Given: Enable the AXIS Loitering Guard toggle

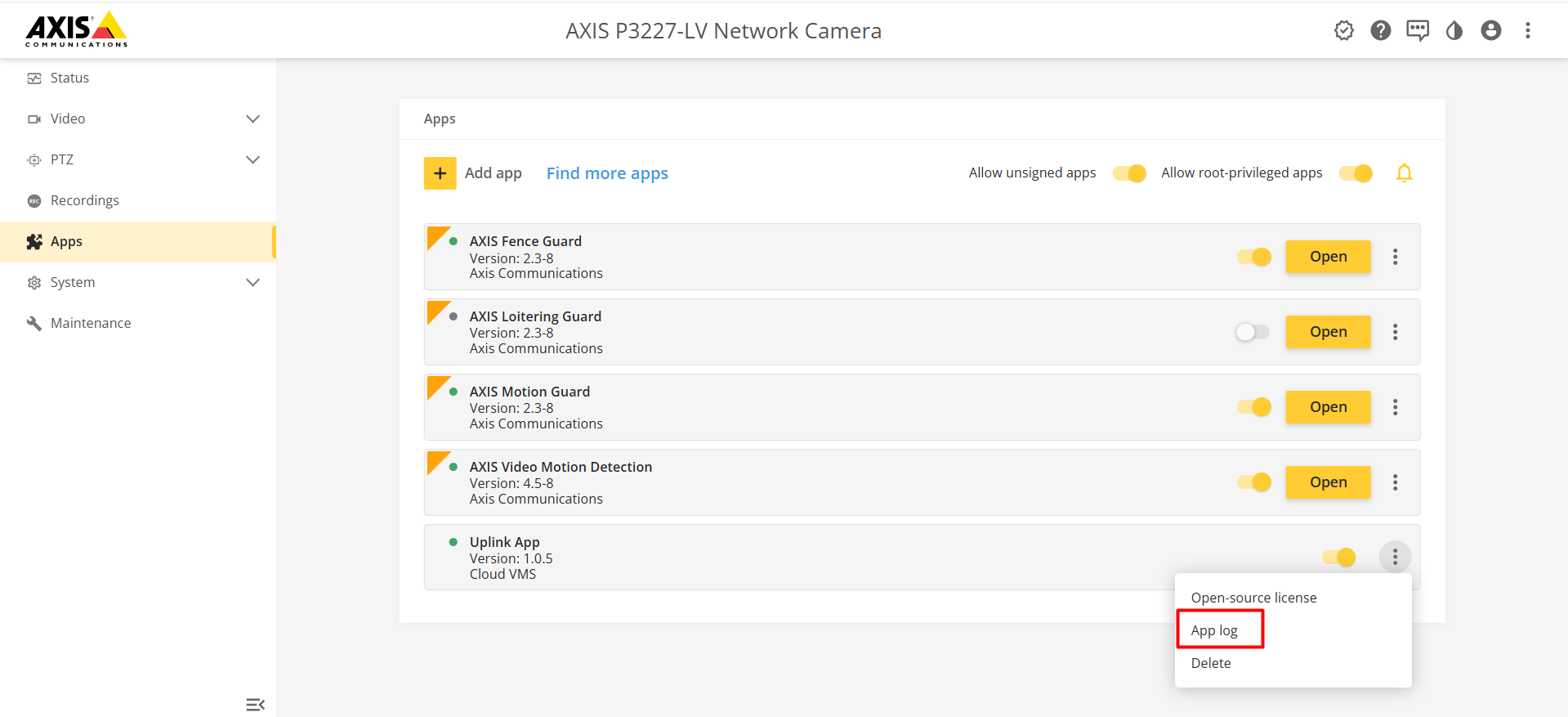Looking at the screenshot, I should (1252, 332).
